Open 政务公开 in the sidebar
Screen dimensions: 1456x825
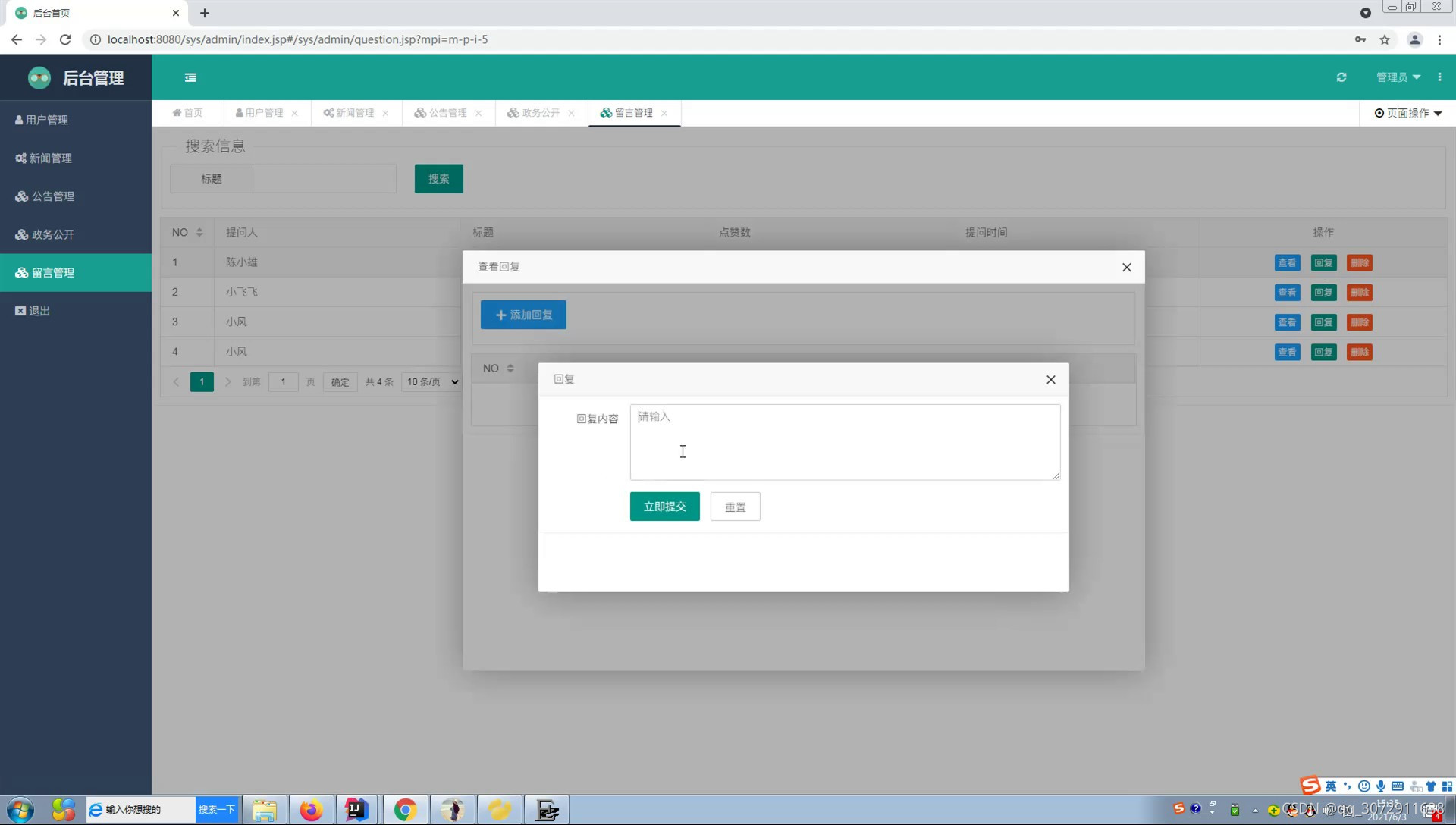pyautogui.click(x=76, y=234)
